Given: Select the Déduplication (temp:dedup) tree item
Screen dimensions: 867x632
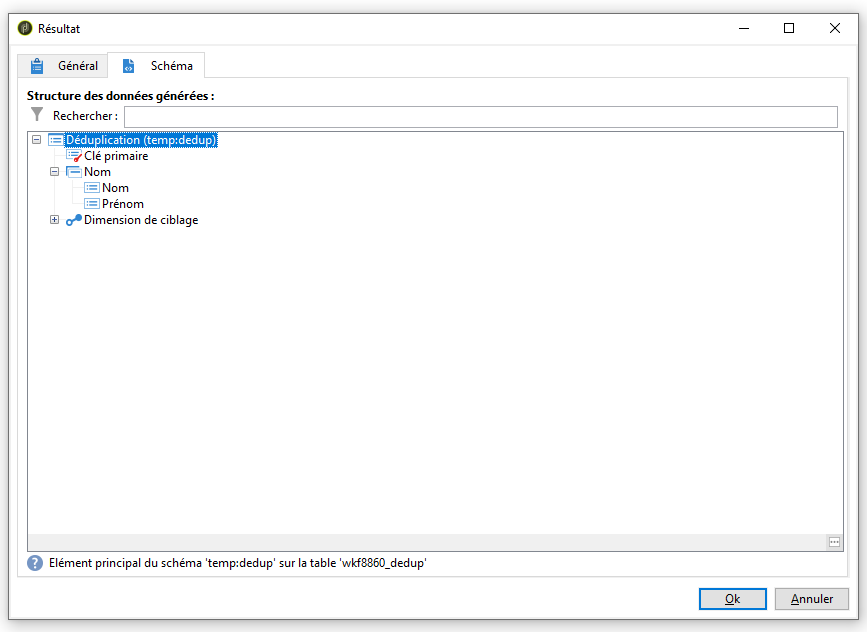Looking at the screenshot, I should tap(141, 140).
